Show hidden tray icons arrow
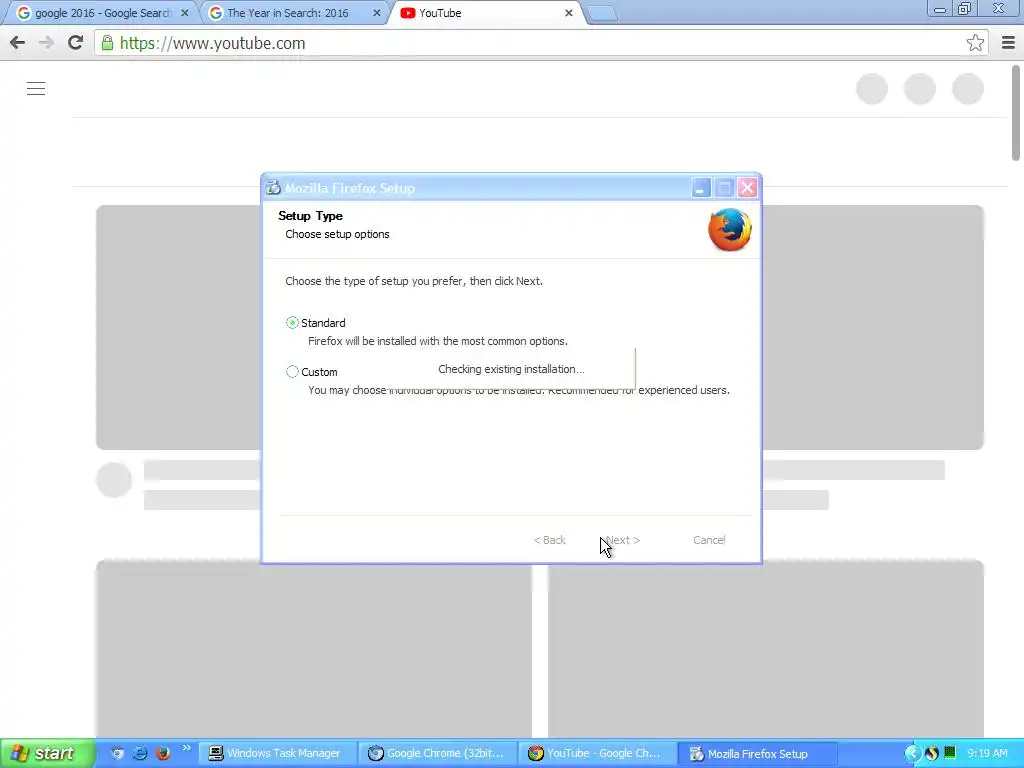This screenshot has height=768, width=1024. (x=912, y=754)
